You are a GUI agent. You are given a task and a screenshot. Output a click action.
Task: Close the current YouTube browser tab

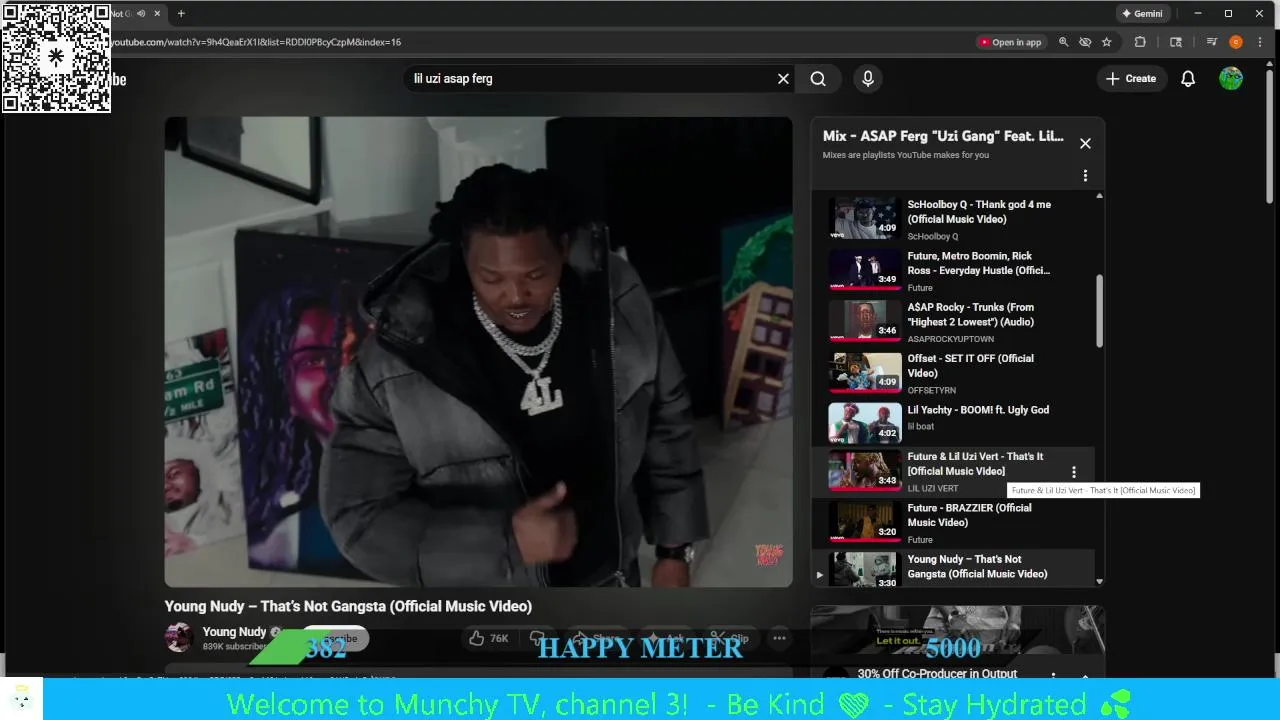click(x=158, y=14)
